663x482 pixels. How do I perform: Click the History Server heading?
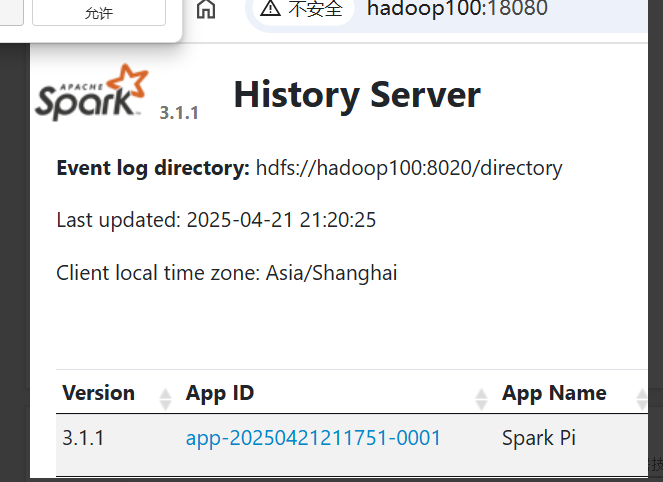click(357, 95)
